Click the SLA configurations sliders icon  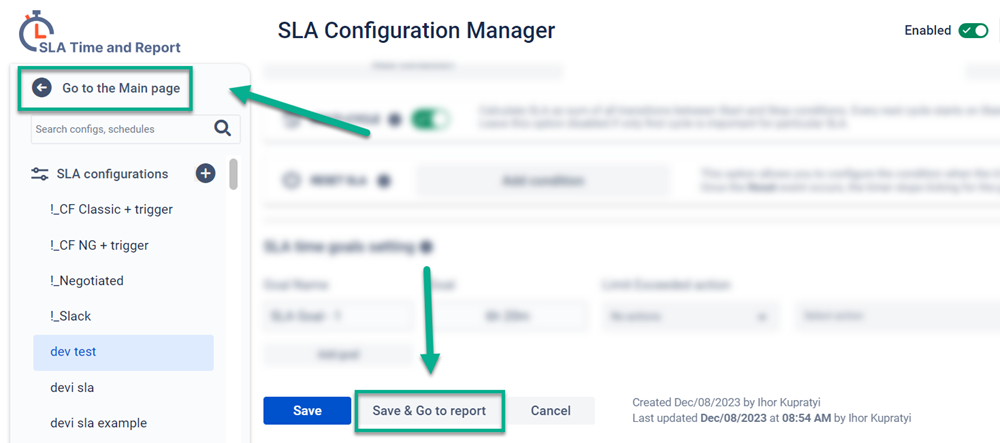tap(40, 174)
